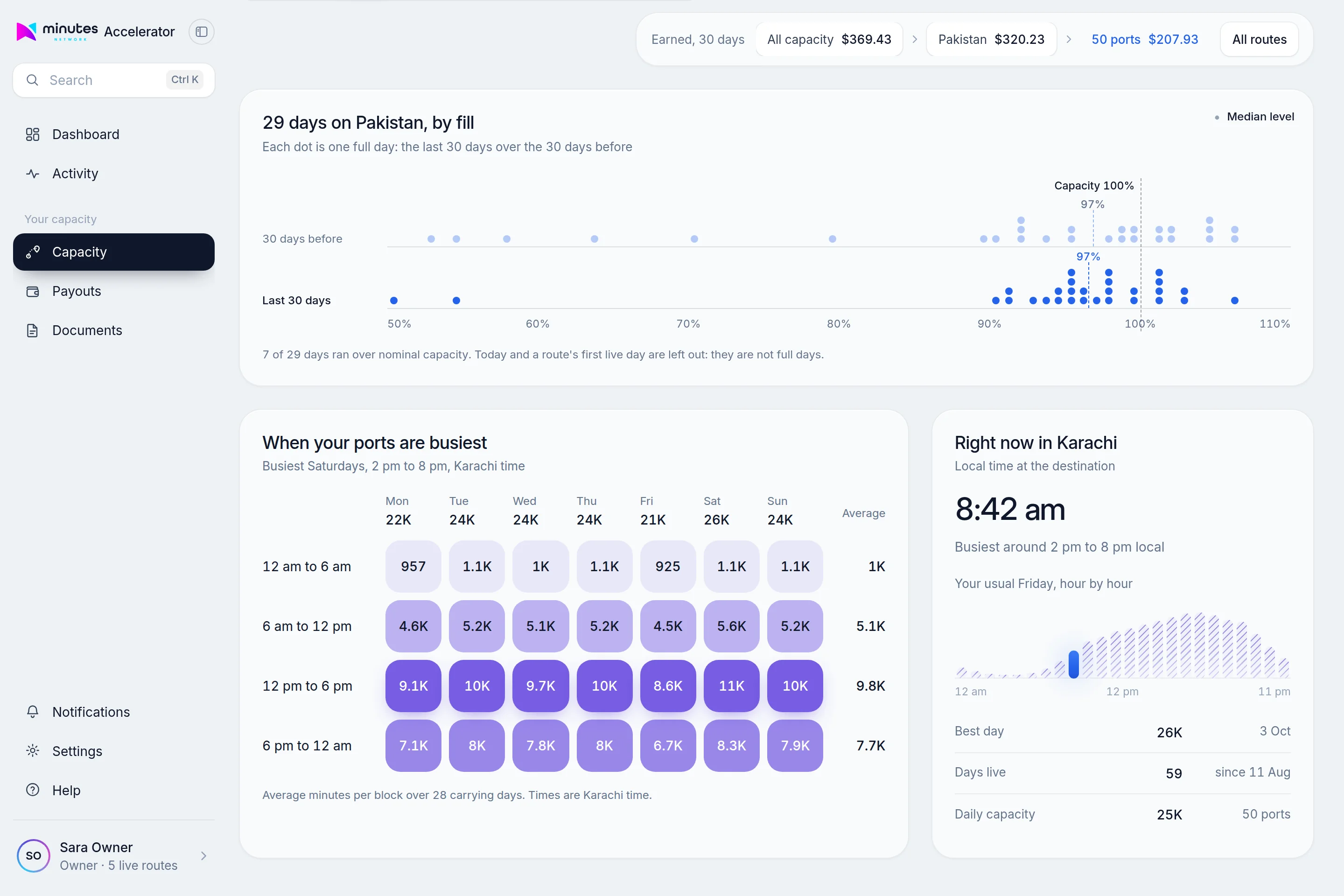Click the Best day 26K value
1344x896 pixels.
(1169, 733)
